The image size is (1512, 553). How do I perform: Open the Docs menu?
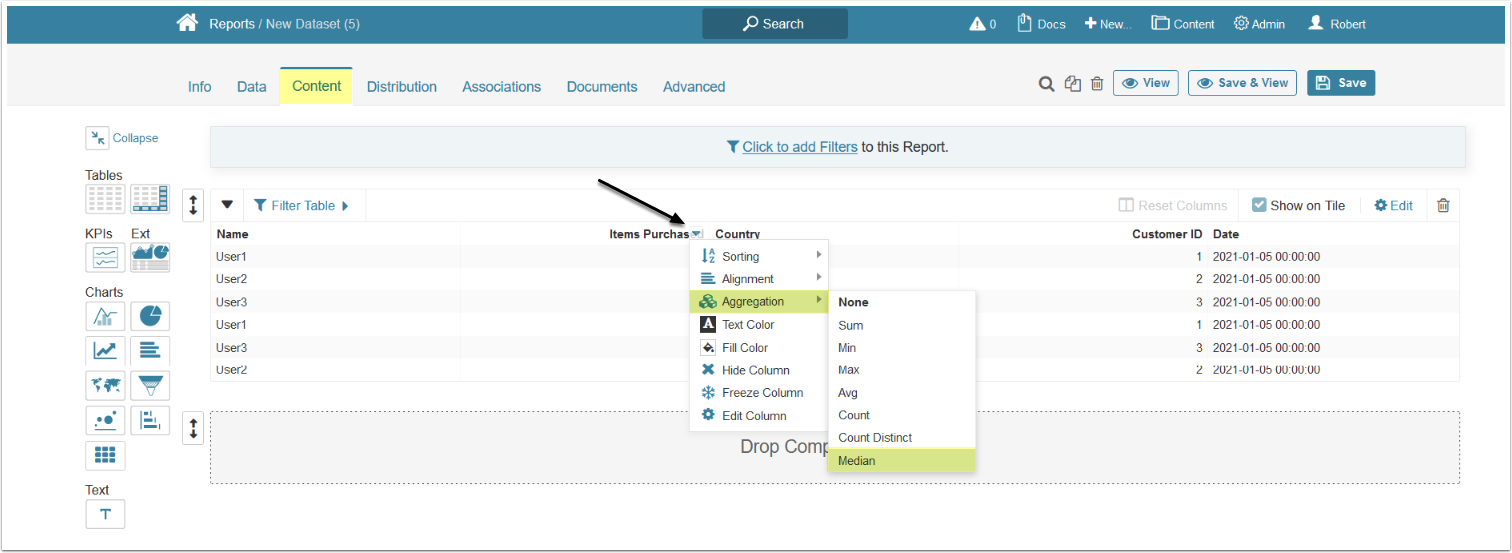pos(1042,24)
